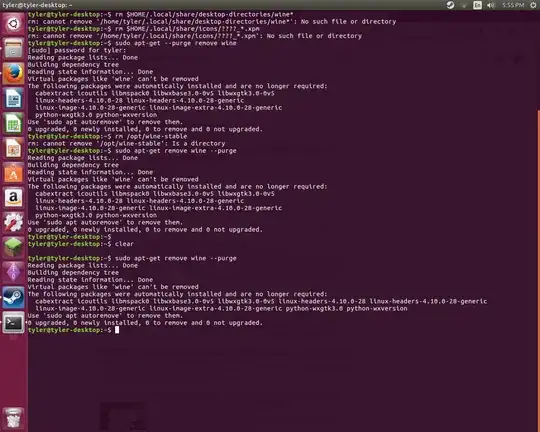Image resolution: width=540 pixels, height=432 pixels.
Task: Open the Ubuntu Dash search
Action: pyautogui.click(x=13, y=24)
